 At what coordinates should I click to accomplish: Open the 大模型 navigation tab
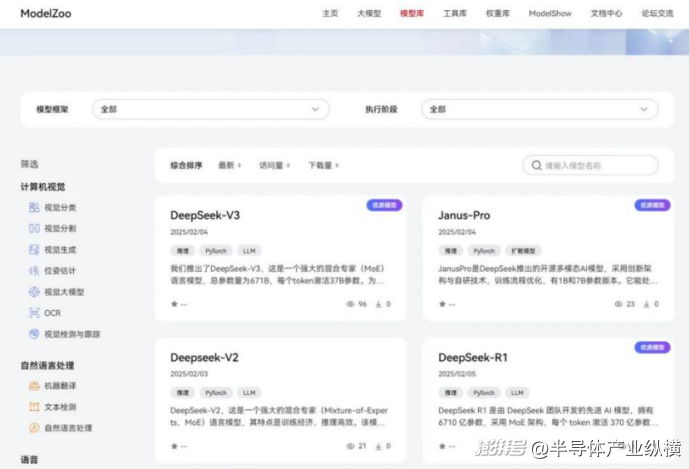[369, 14]
